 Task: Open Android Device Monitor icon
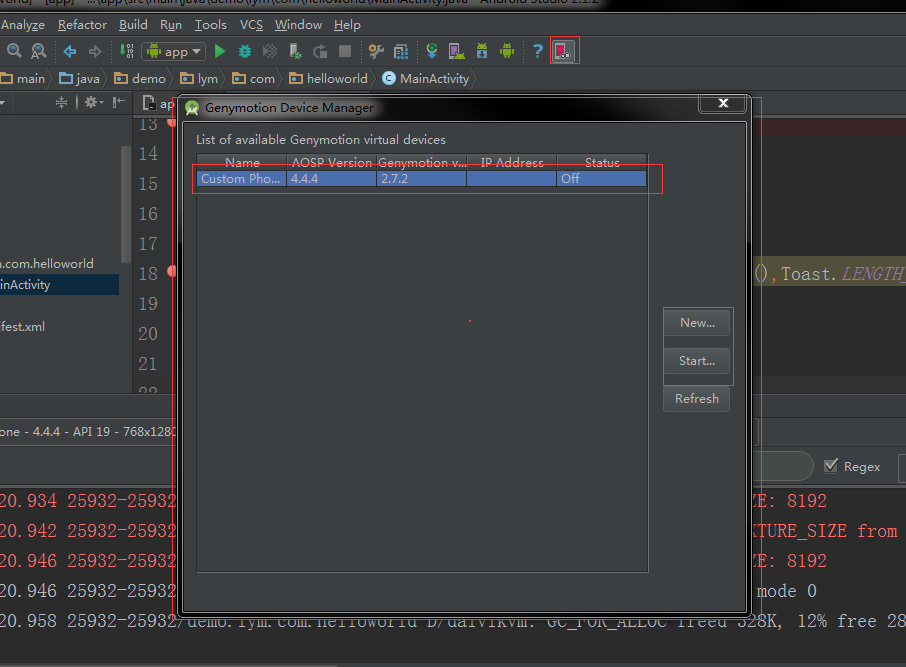click(x=507, y=51)
